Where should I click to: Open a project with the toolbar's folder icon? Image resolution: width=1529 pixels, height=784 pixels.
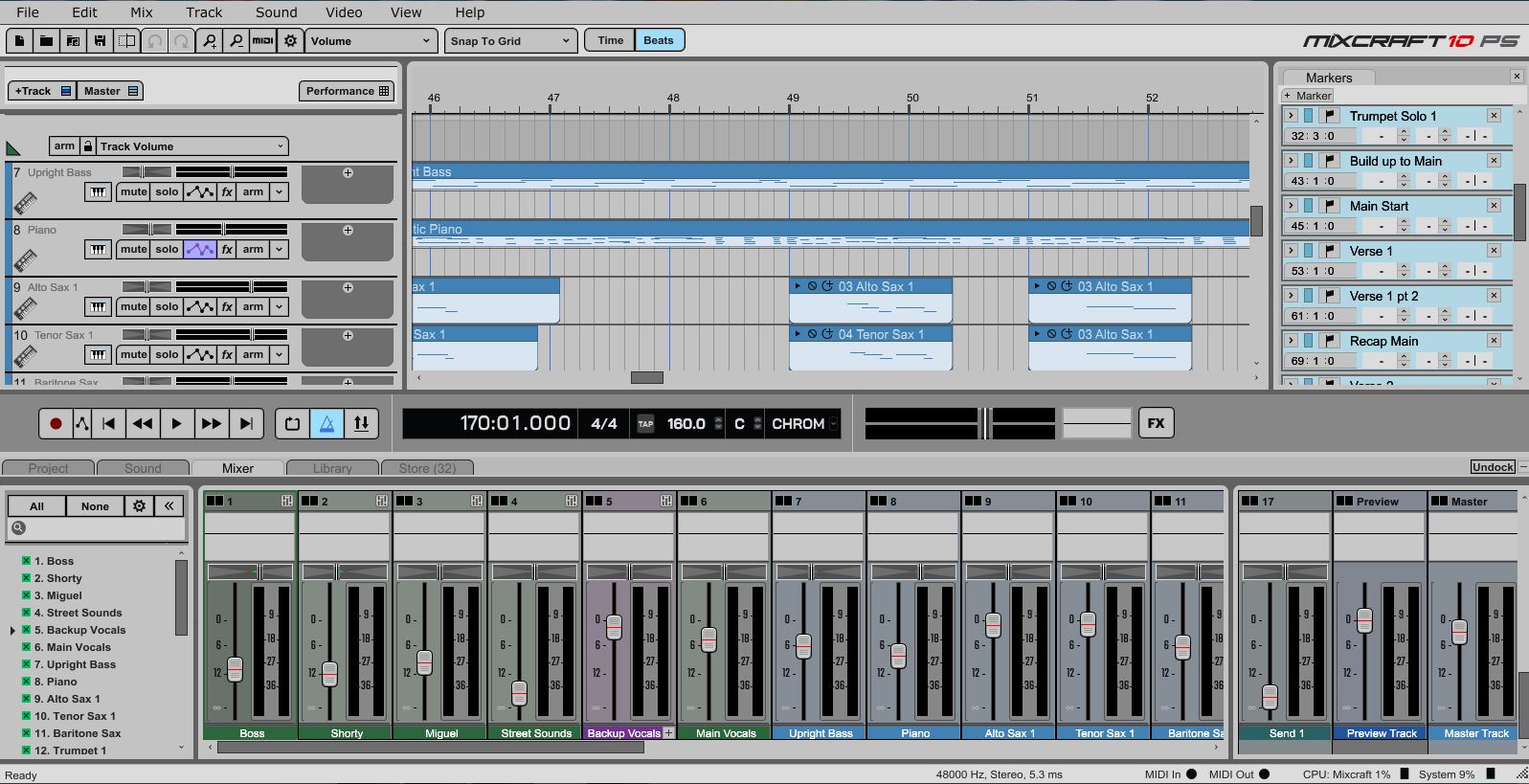point(46,41)
